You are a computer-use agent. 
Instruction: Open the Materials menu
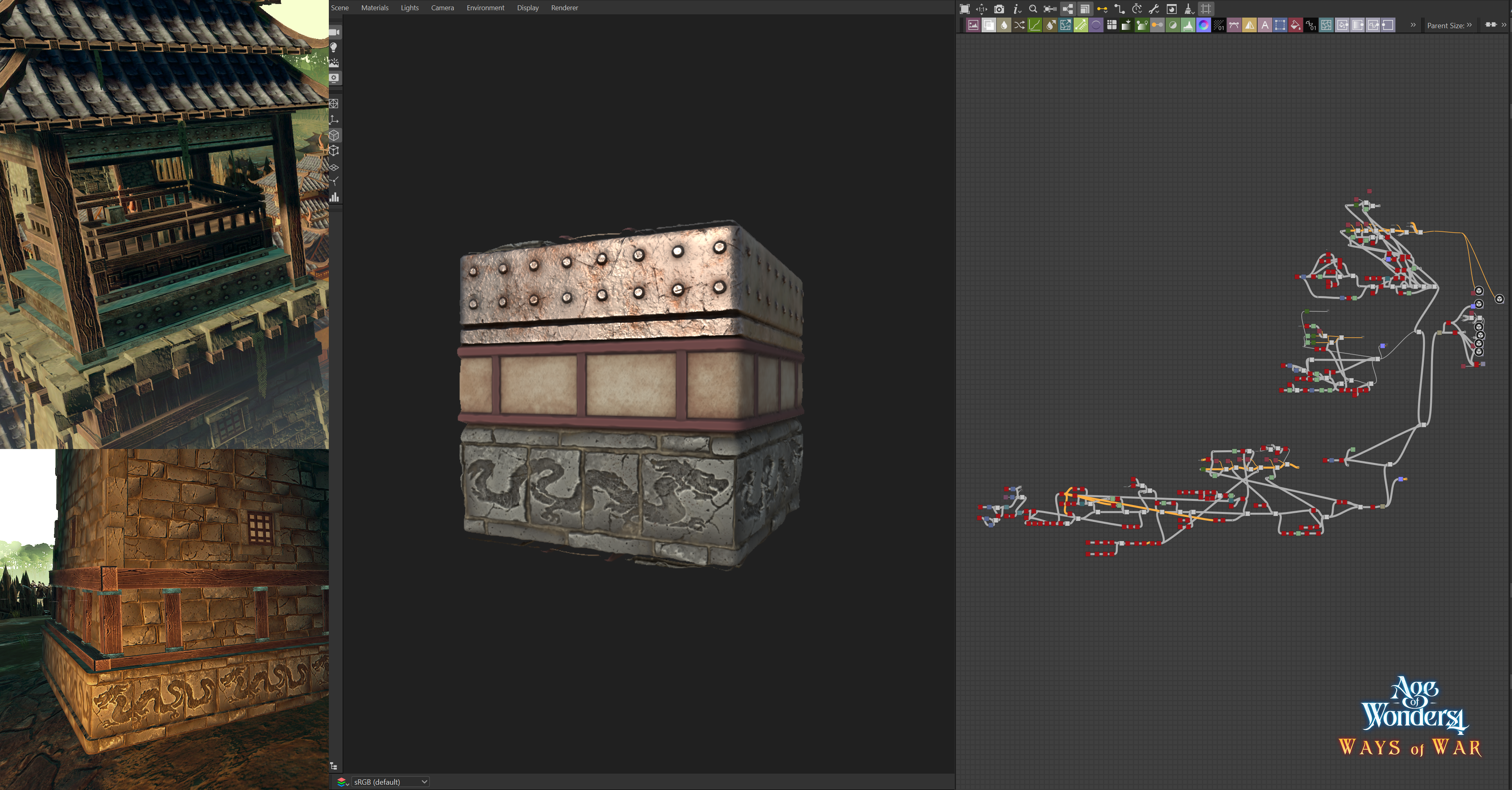click(x=375, y=8)
